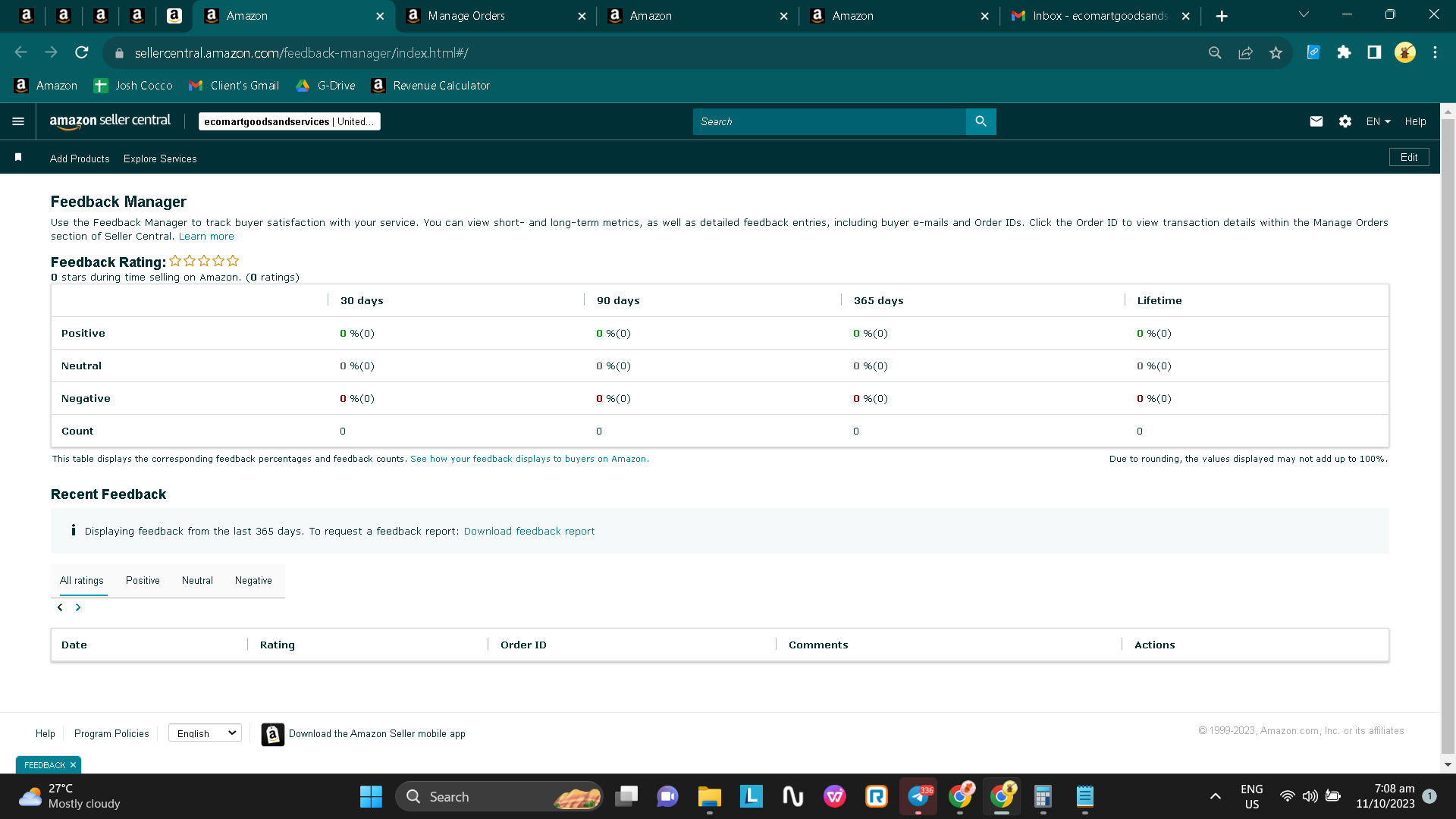The image size is (1456, 819).
Task: Open the Seller Central hamburger menu
Action: 18,121
